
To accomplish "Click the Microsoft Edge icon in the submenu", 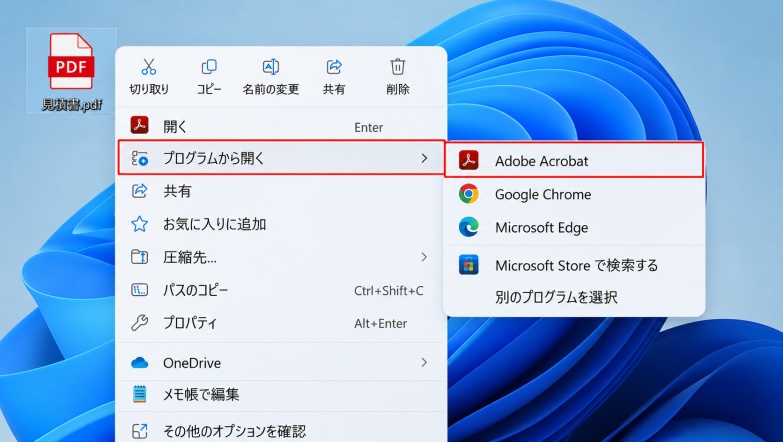I will coord(468,227).
